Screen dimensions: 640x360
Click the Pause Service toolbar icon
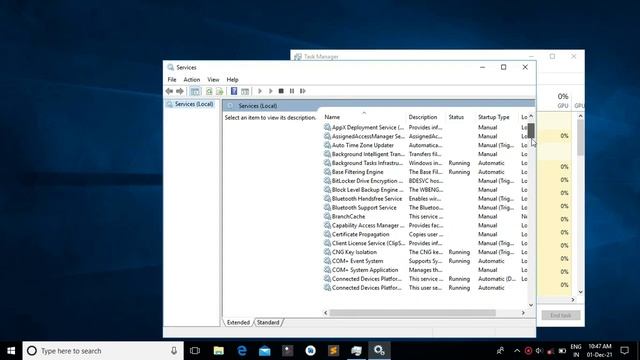pyautogui.click(x=292, y=91)
